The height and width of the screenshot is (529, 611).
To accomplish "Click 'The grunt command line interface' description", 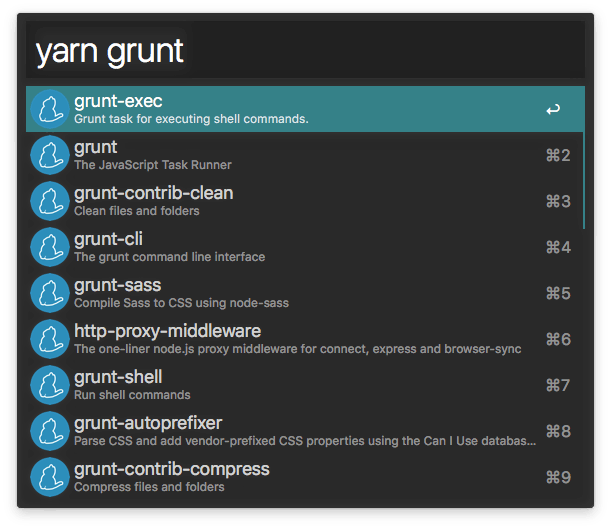I will [170, 257].
